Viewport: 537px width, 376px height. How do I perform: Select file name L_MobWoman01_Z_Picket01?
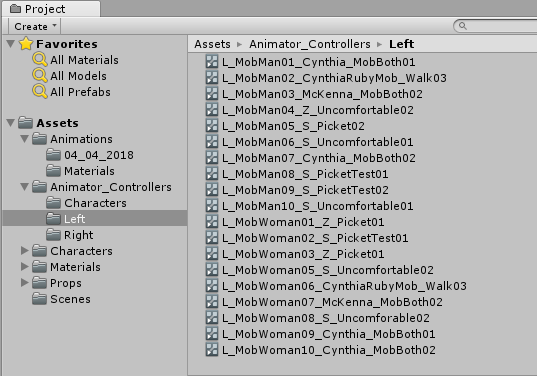tap(303, 222)
